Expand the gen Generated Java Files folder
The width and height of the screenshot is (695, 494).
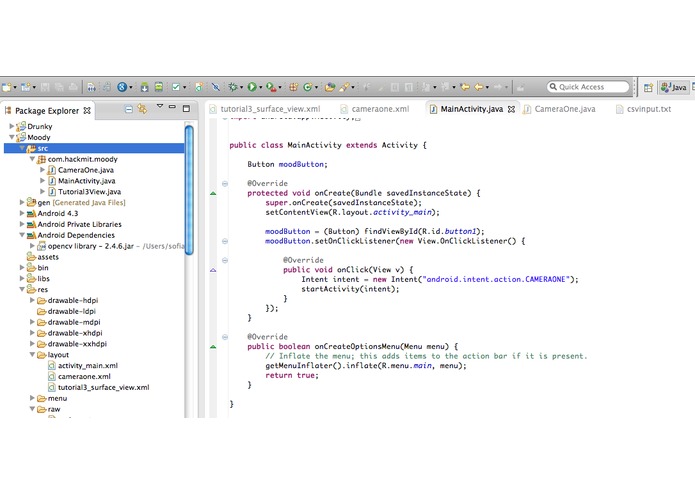(x=22, y=202)
